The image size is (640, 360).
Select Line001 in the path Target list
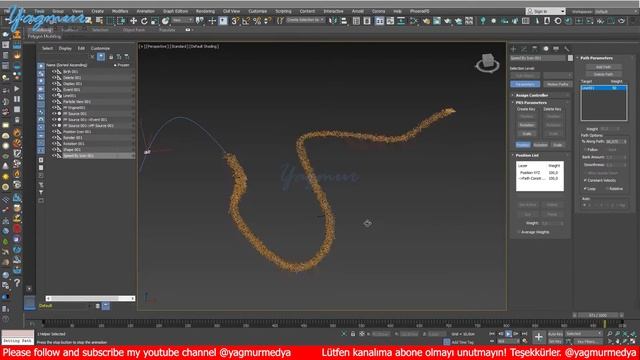[x=604, y=88]
